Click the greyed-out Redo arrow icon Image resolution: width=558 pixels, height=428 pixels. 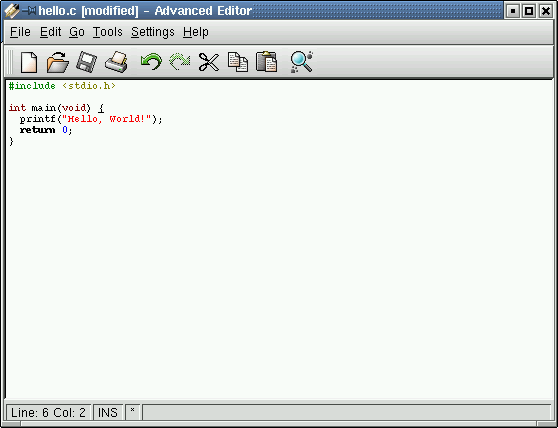point(179,62)
